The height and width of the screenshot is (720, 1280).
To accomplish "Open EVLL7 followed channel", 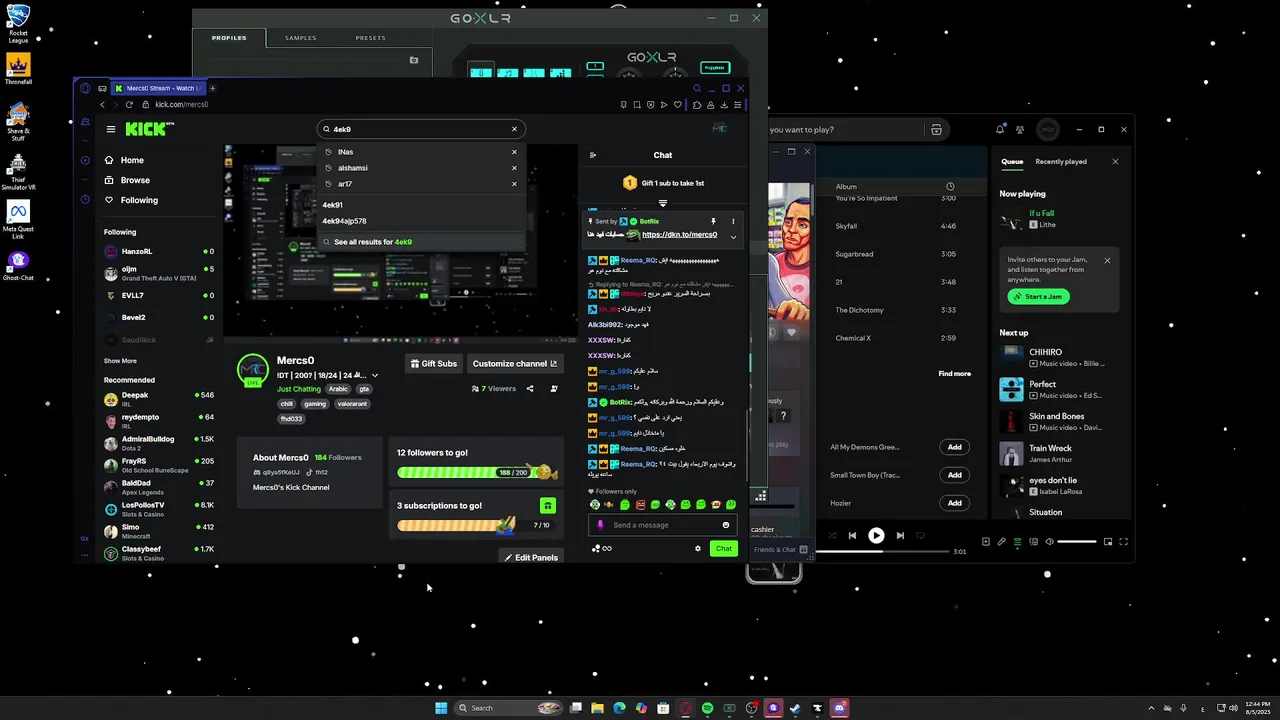I will (159, 296).
